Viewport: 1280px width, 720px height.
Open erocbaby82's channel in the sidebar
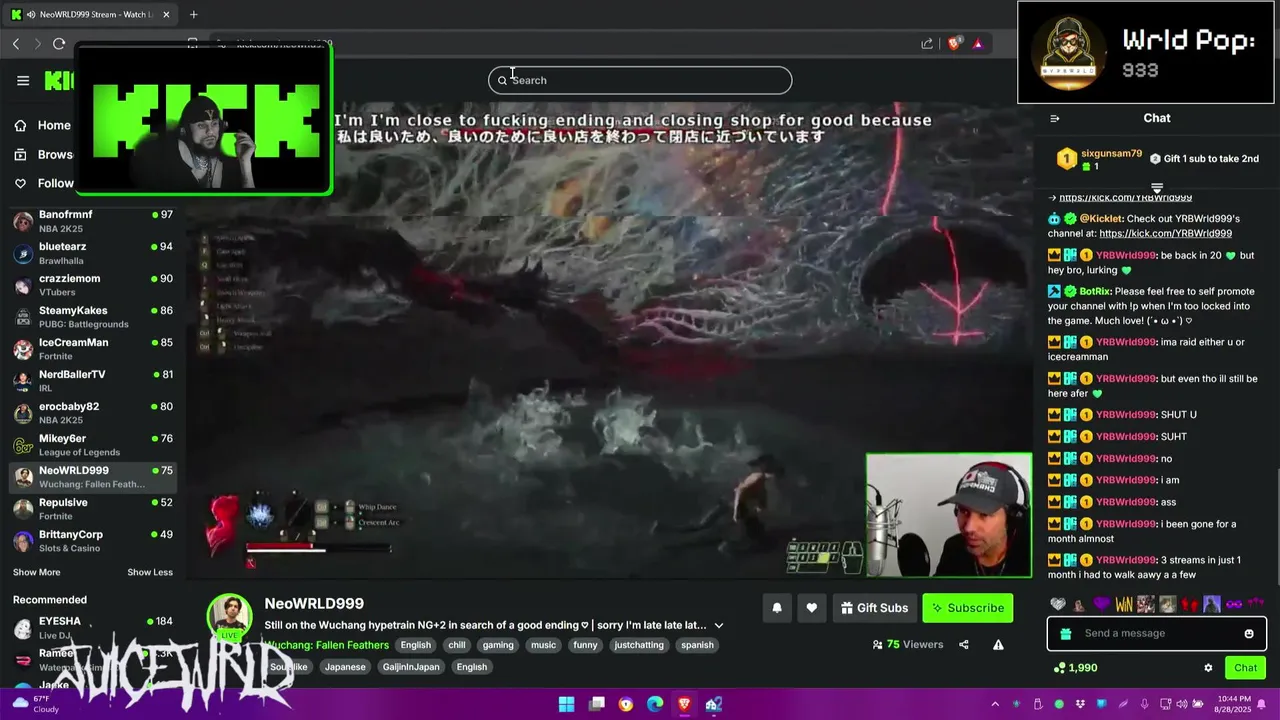(92, 413)
